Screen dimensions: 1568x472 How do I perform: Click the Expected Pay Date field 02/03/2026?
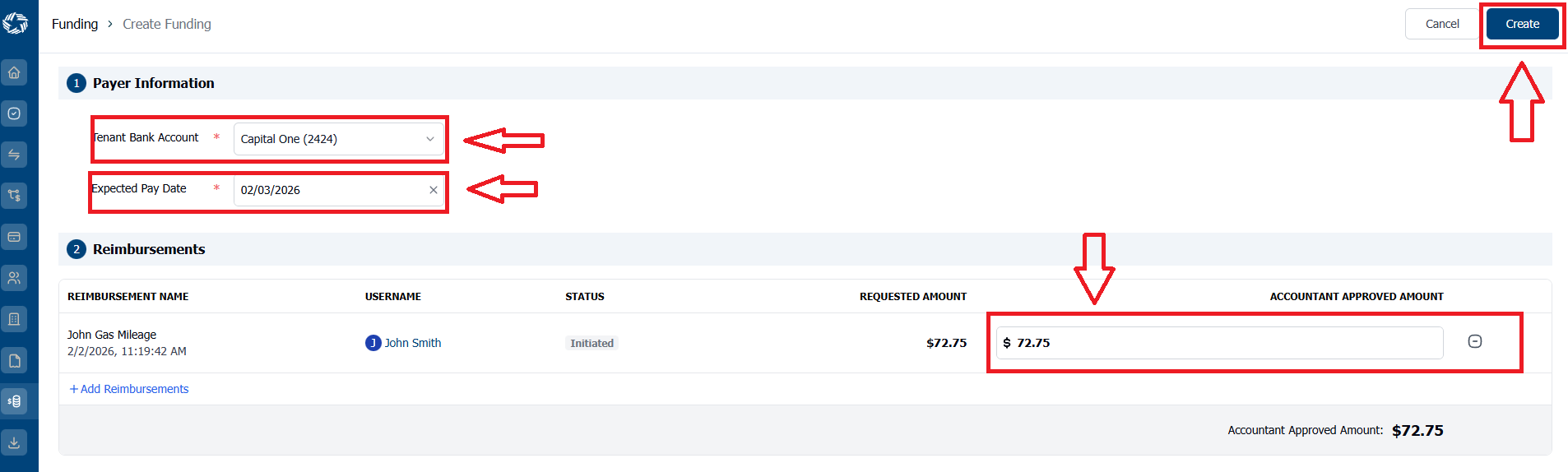click(338, 190)
